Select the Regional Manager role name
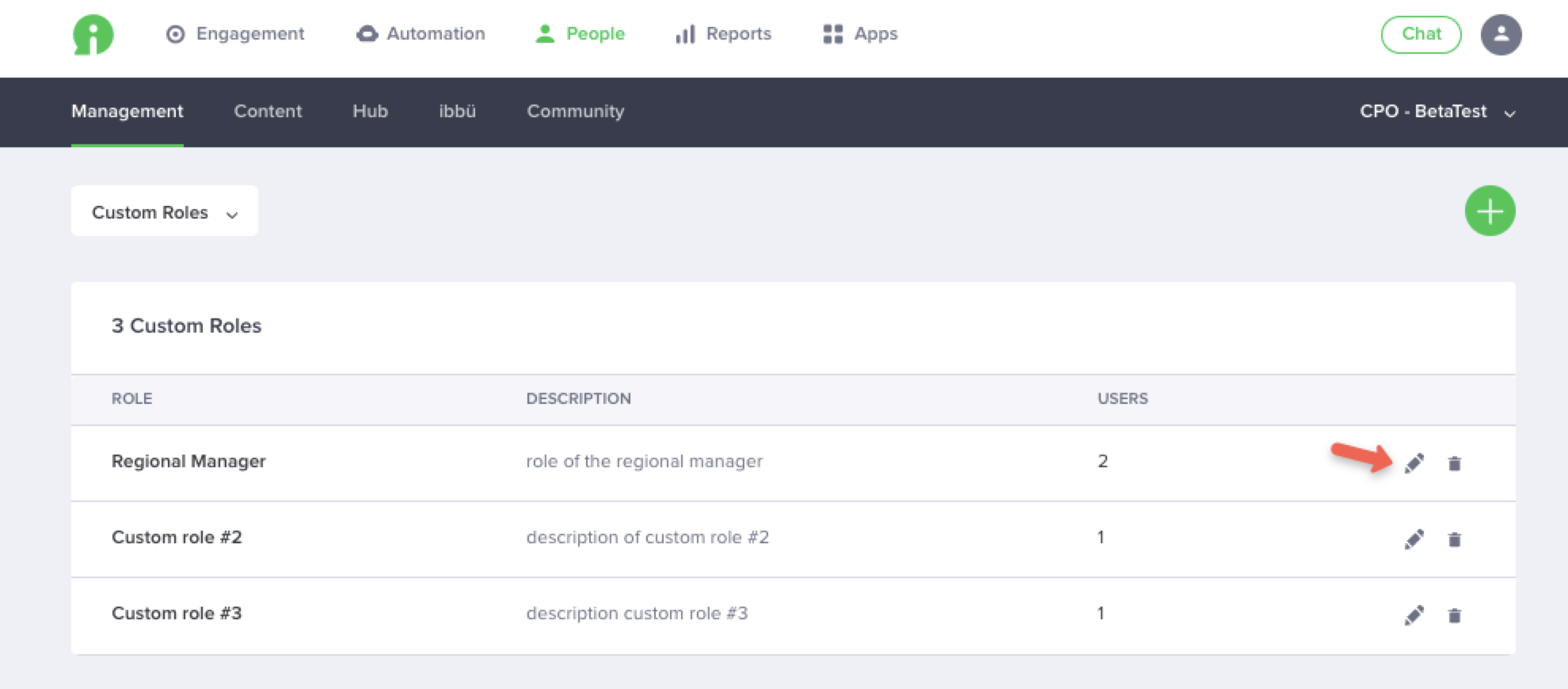Viewport: 1568px width, 689px height. click(x=188, y=462)
